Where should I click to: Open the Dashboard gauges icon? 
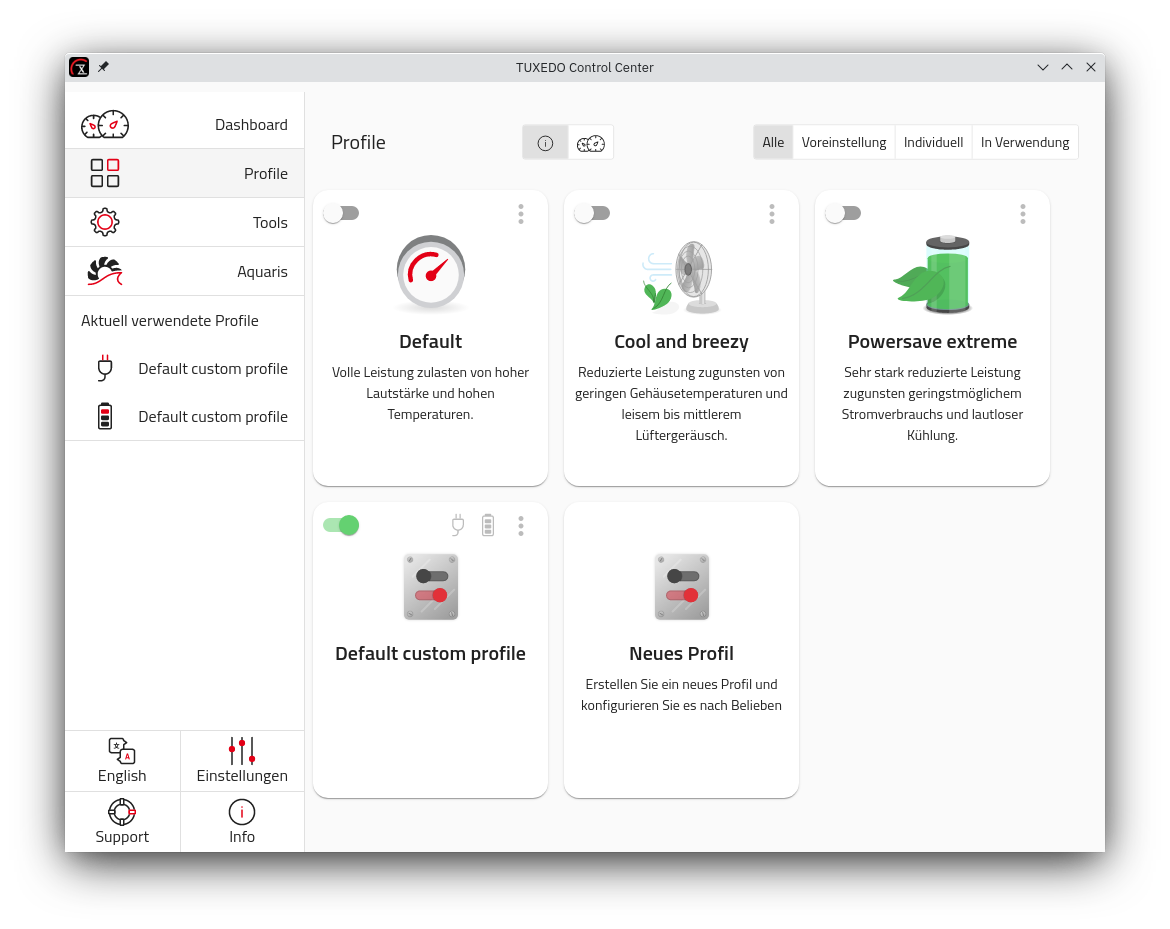click(104, 125)
